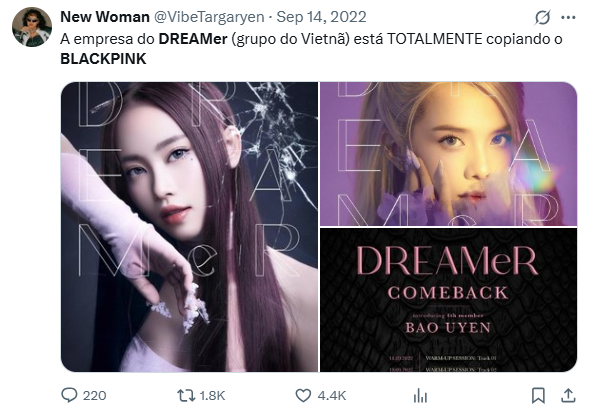Open the three-dot more options menu
The image size is (592, 410).
pyautogui.click(x=568, y=17)
